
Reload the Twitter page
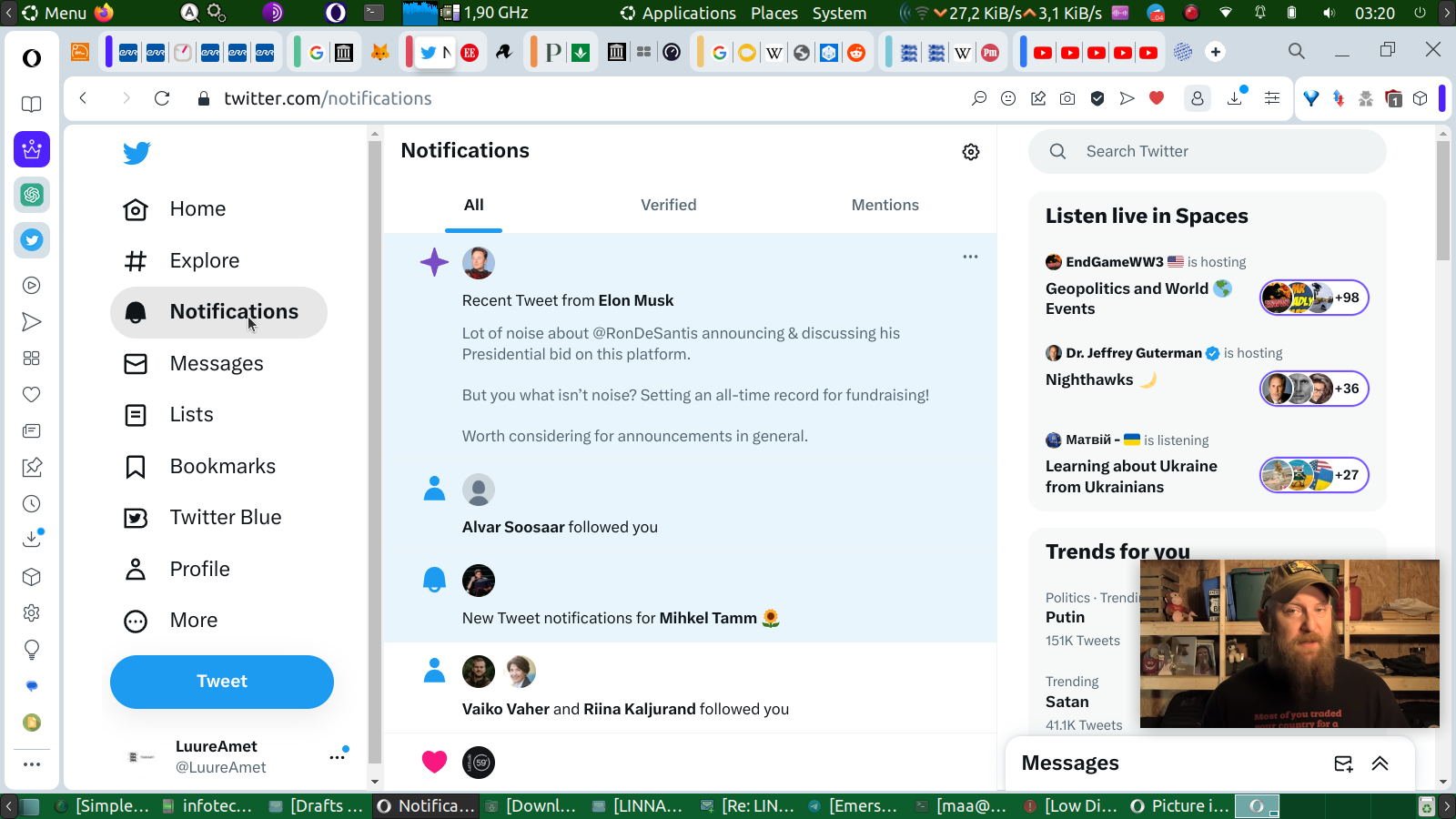162,98
